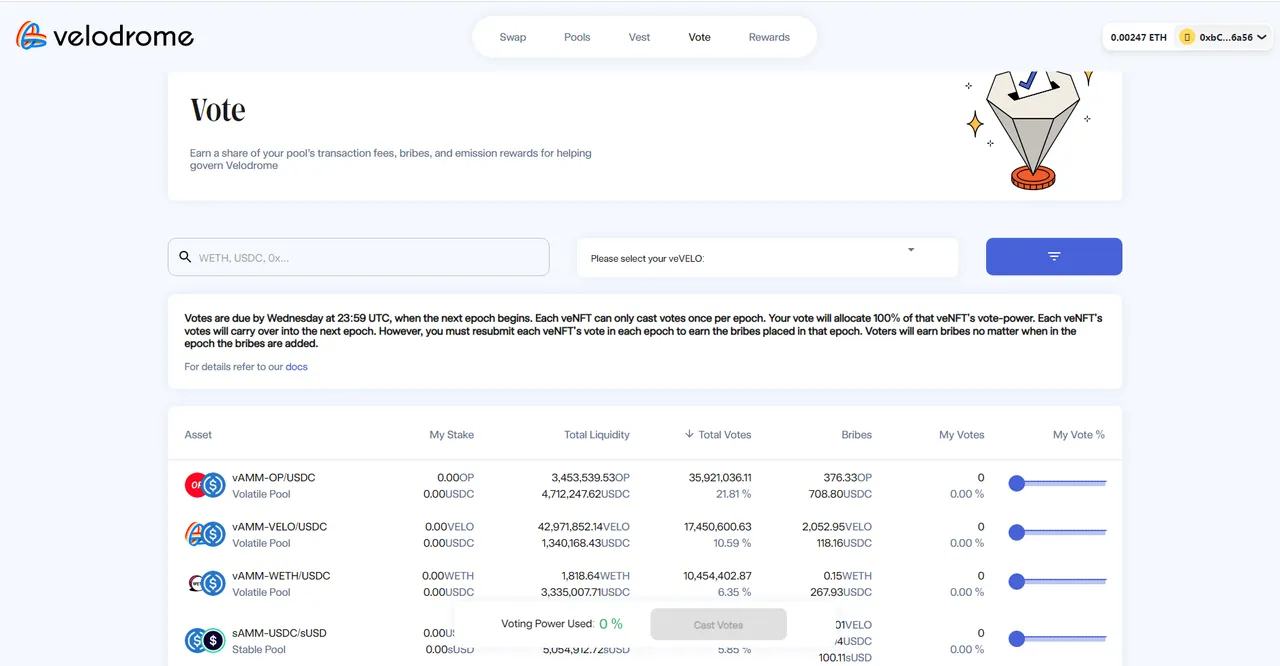This screenshot has width=1280, height=666.
Task: Click the Cast Votes button
Action: [x=718, y=624]
